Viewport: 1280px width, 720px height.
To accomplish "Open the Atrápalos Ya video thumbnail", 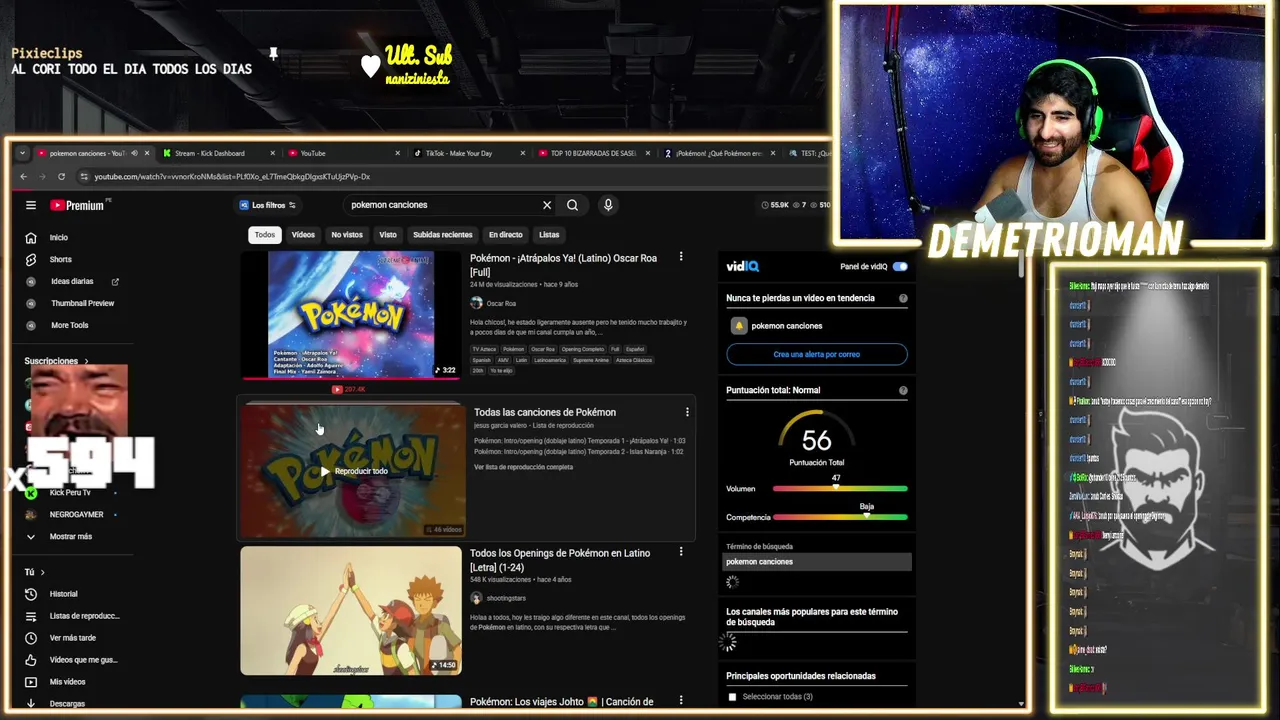I will point(351,314).
